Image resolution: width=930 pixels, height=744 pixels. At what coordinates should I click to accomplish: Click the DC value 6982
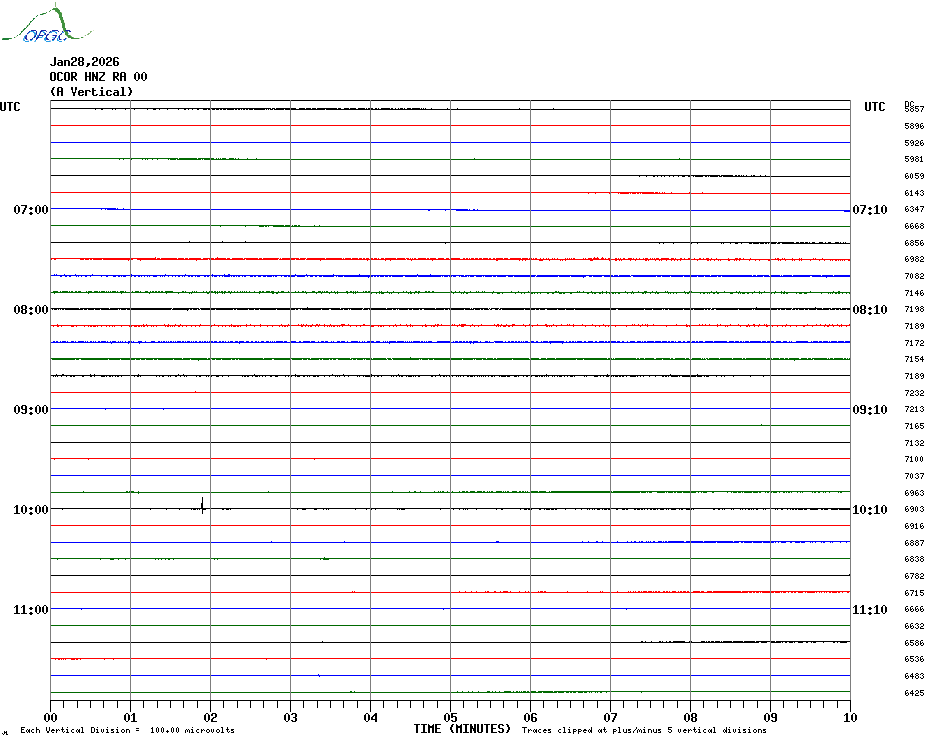coord(914,260)
